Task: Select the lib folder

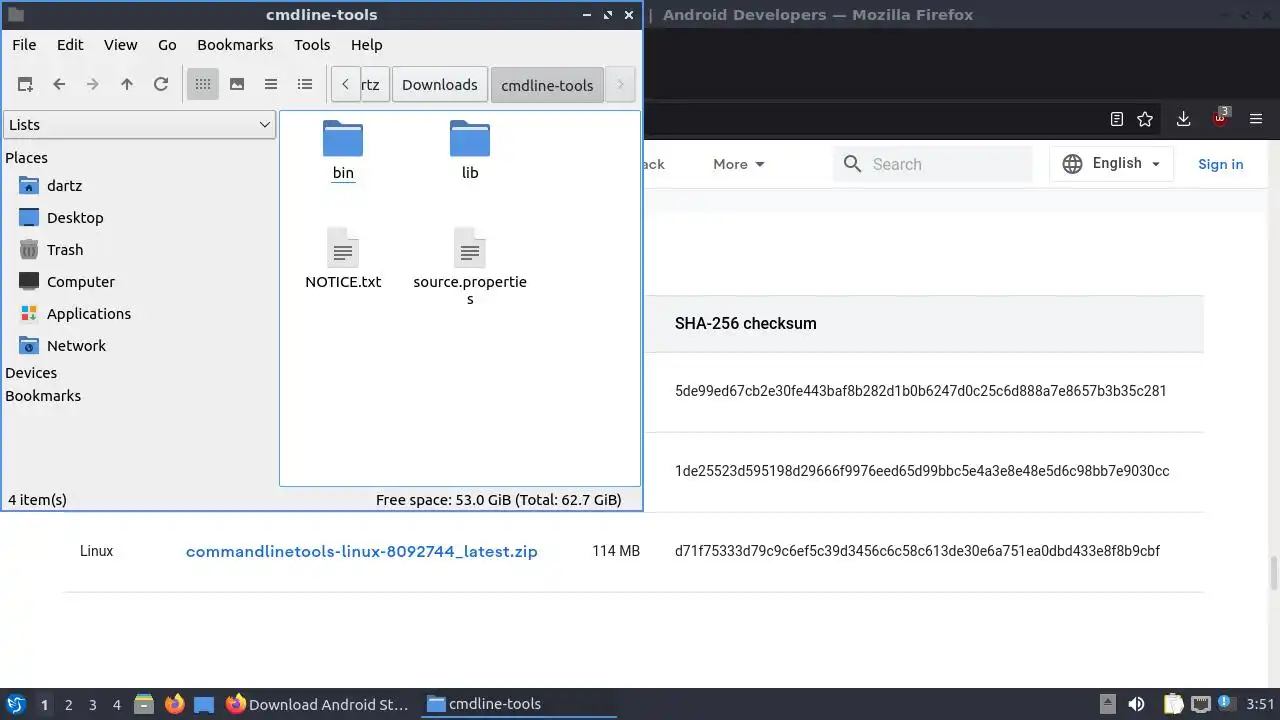Action: click(470, 150)
